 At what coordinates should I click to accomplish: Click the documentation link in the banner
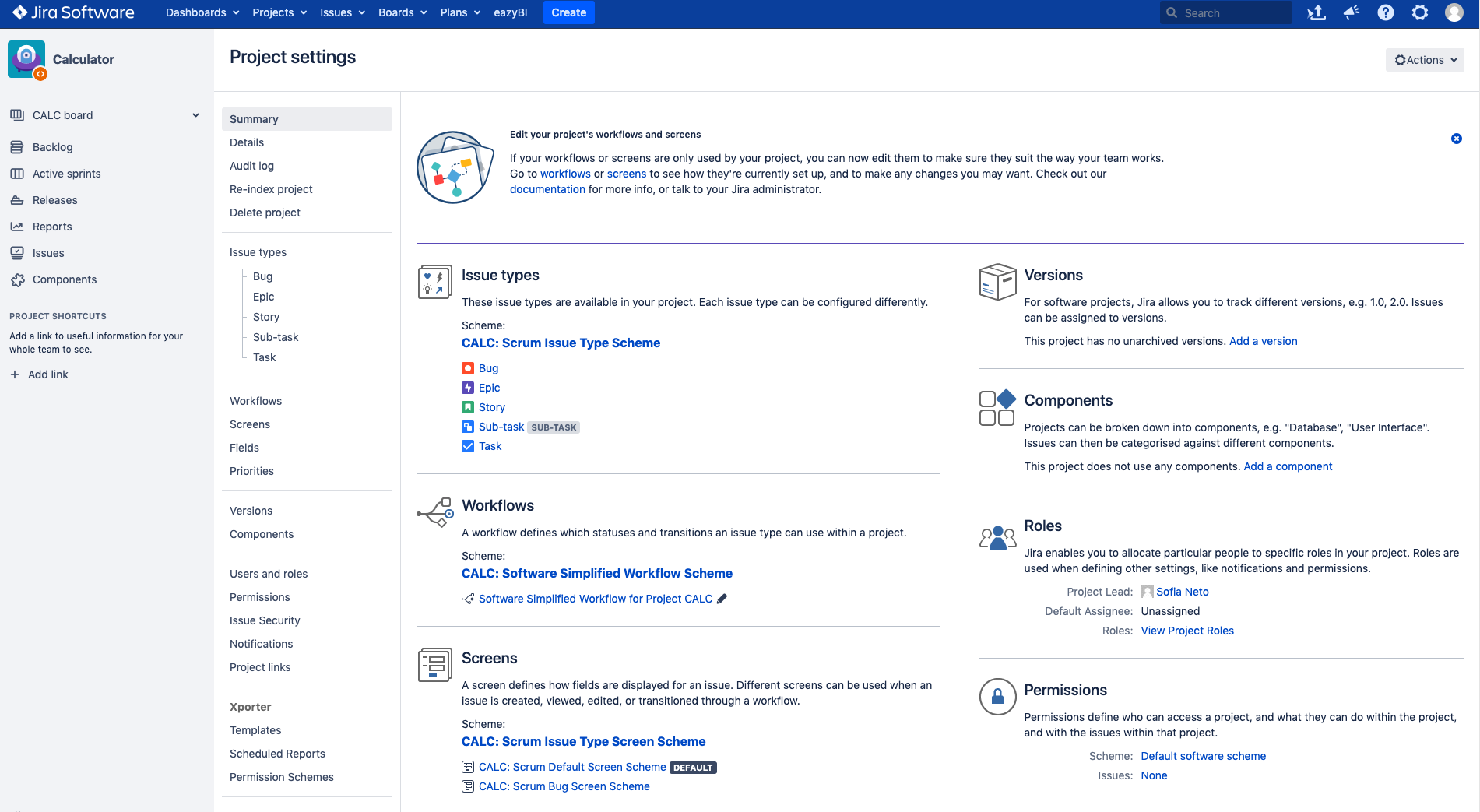coord(547,189)
